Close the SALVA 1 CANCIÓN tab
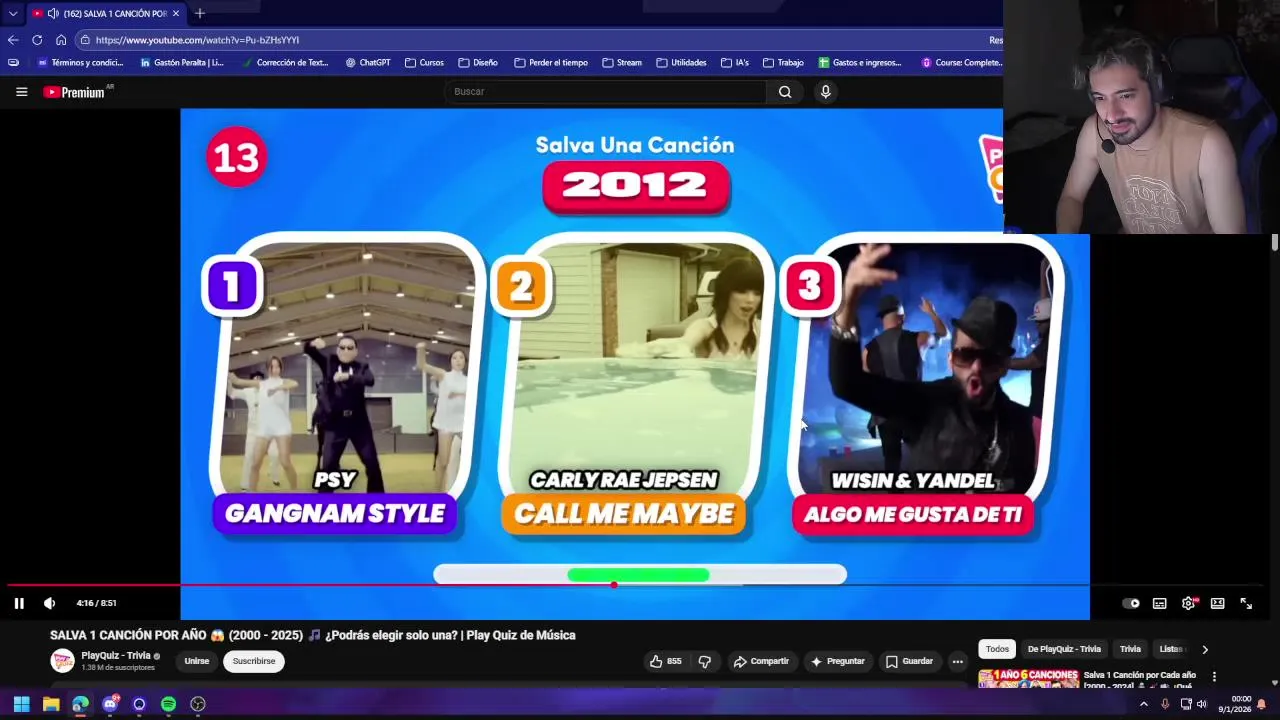The height and width of the screenshot is (720, 1280). point(176,14)
